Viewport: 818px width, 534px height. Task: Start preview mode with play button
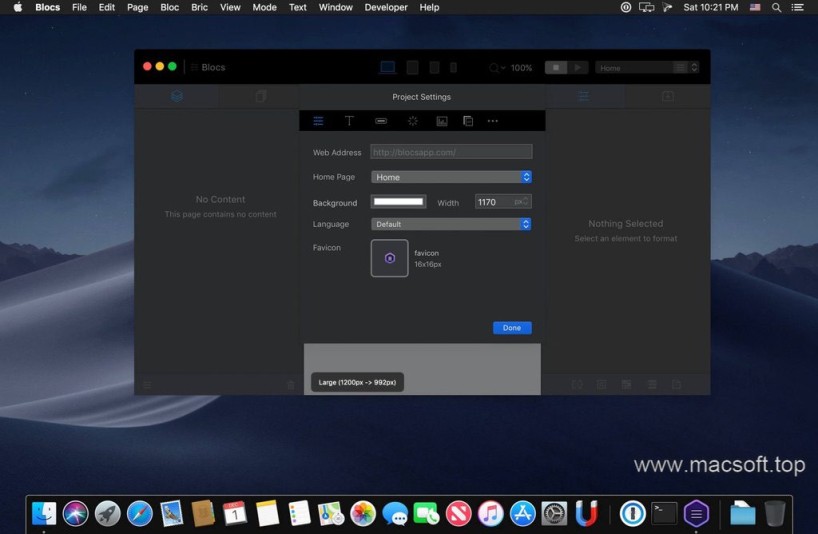(x=577, y=68)
